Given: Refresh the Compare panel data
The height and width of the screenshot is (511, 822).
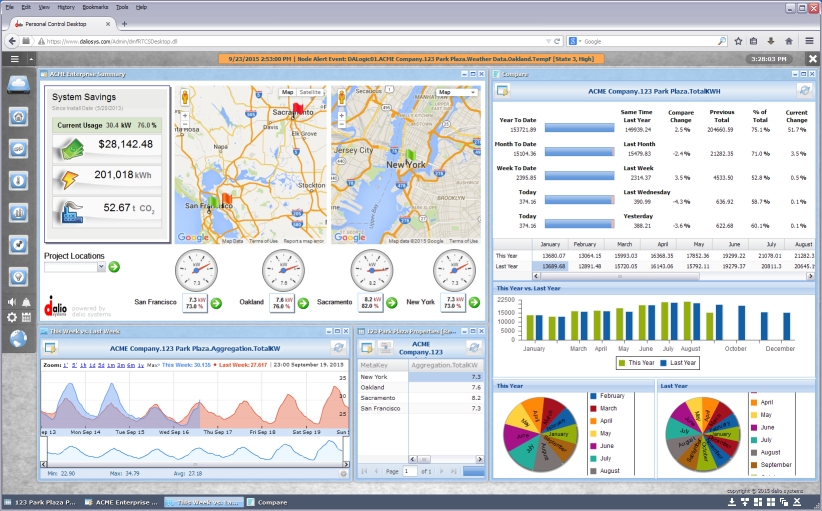Looking at the screenshot, I should [x=804, y=91].
